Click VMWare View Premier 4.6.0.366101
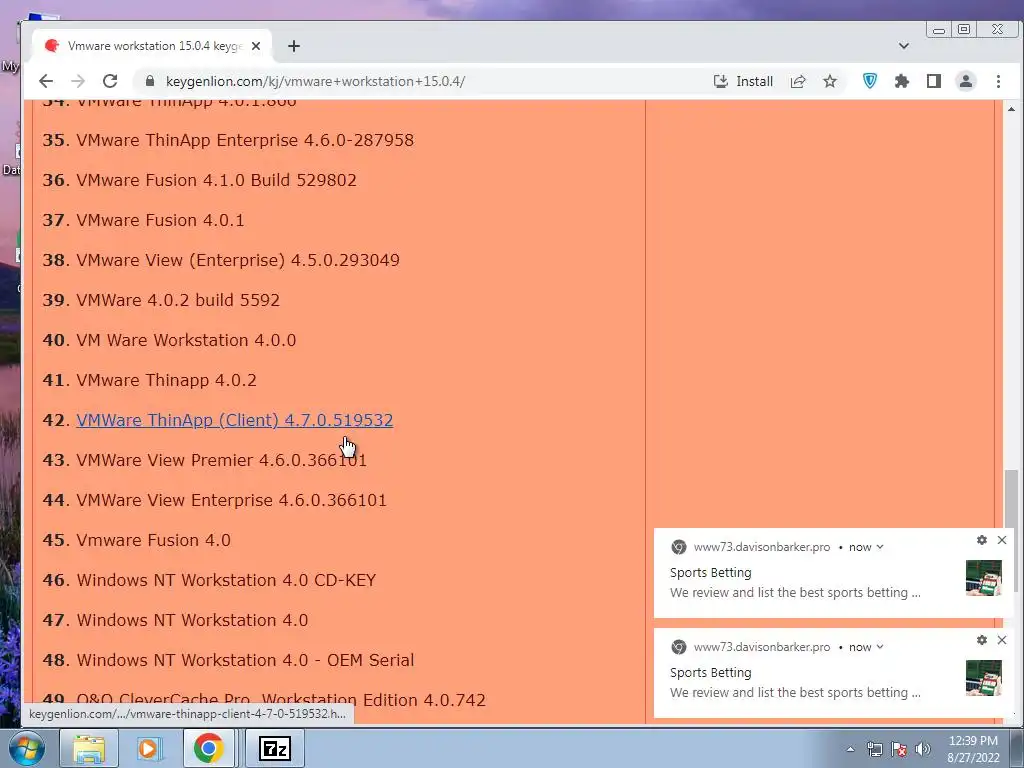The image size is (1024, 768). pyautogui.click(x=221, y=460)
